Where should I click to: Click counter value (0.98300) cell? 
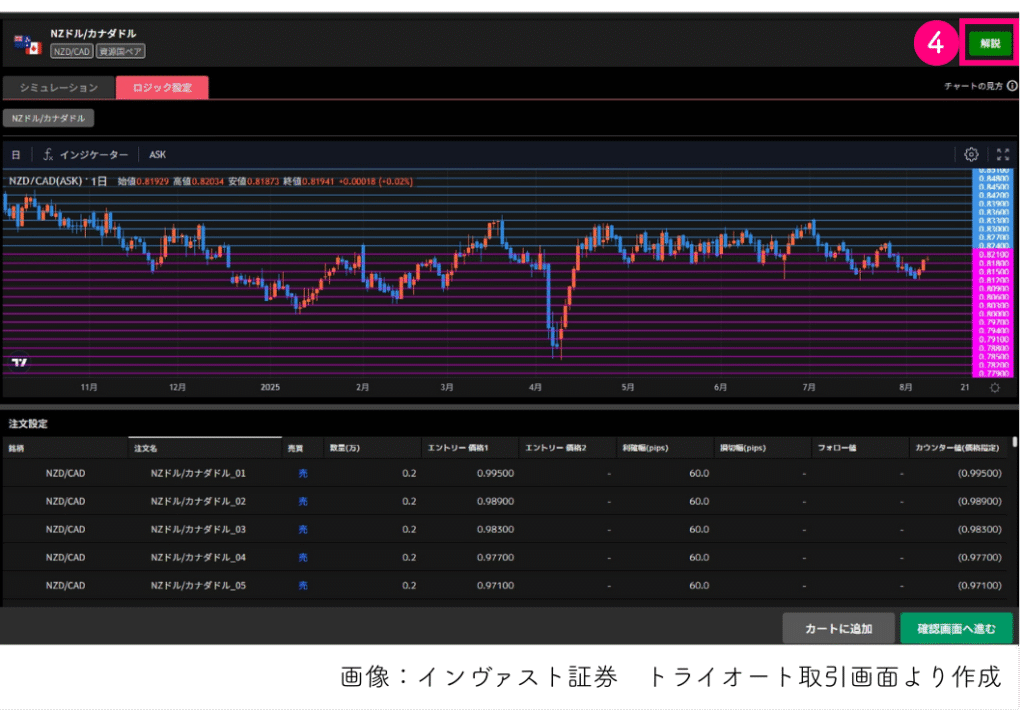(980, 530)
